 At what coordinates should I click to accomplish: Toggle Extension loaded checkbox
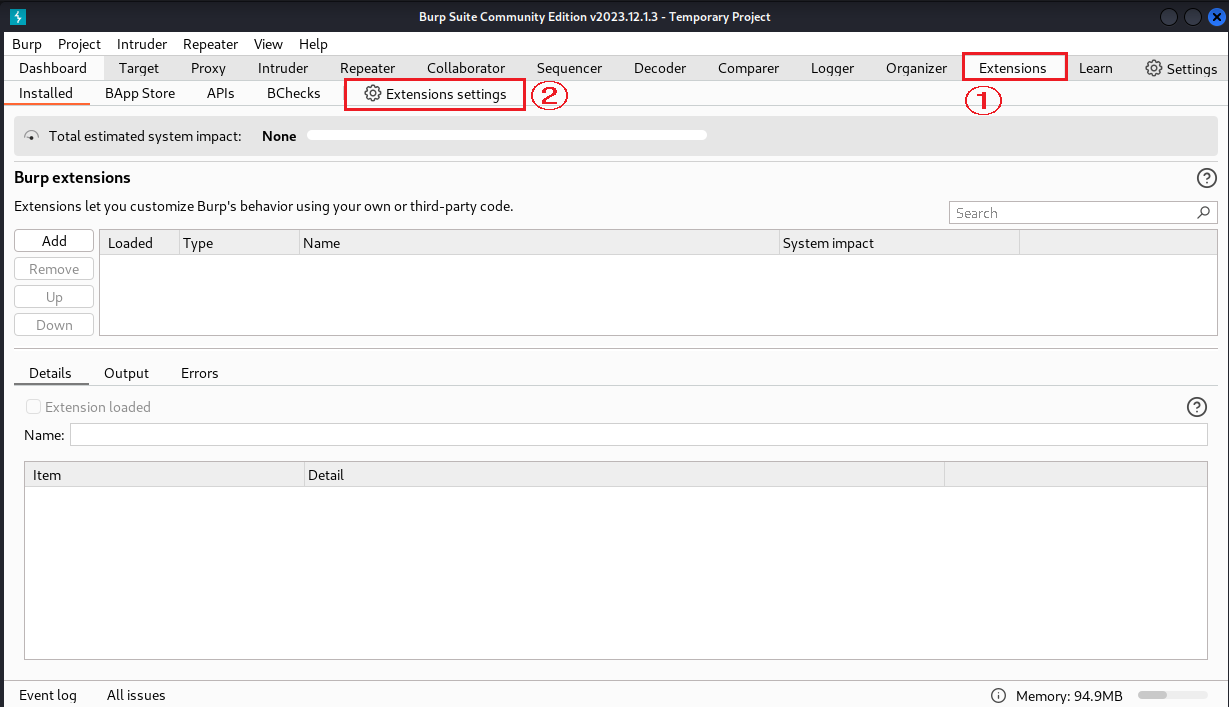[x=34, y=407]
